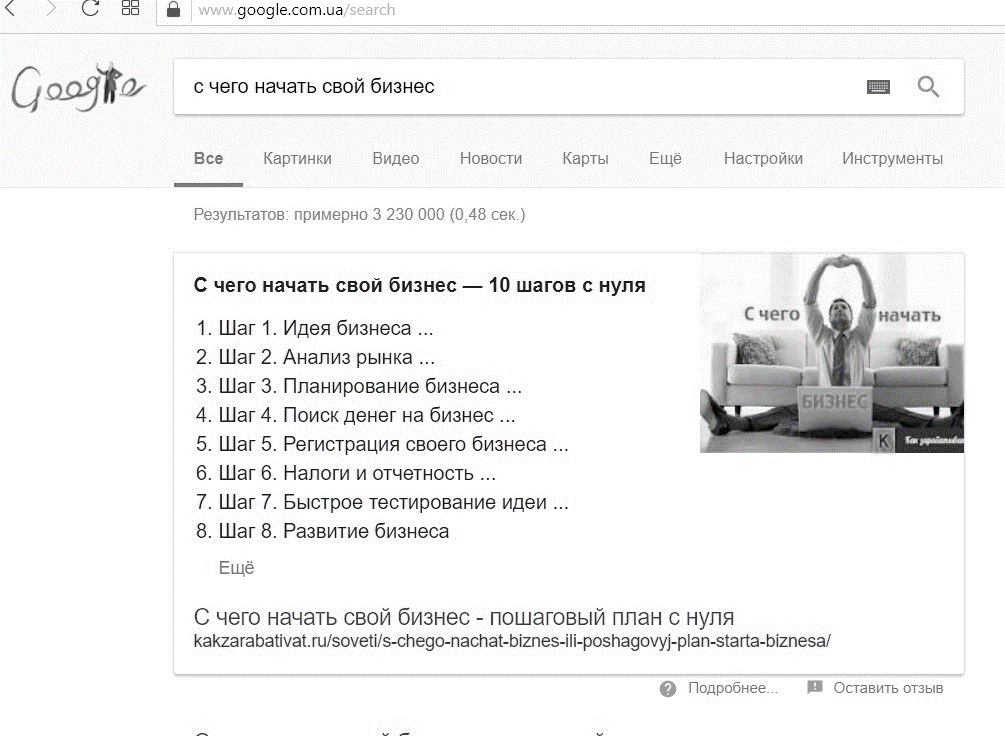Image resolution: width=1005 pixels, height=736 pixels.
Task: Click "Шаг 5. Регистрация своего бизнеса" line
Action: tap(394, 444)
